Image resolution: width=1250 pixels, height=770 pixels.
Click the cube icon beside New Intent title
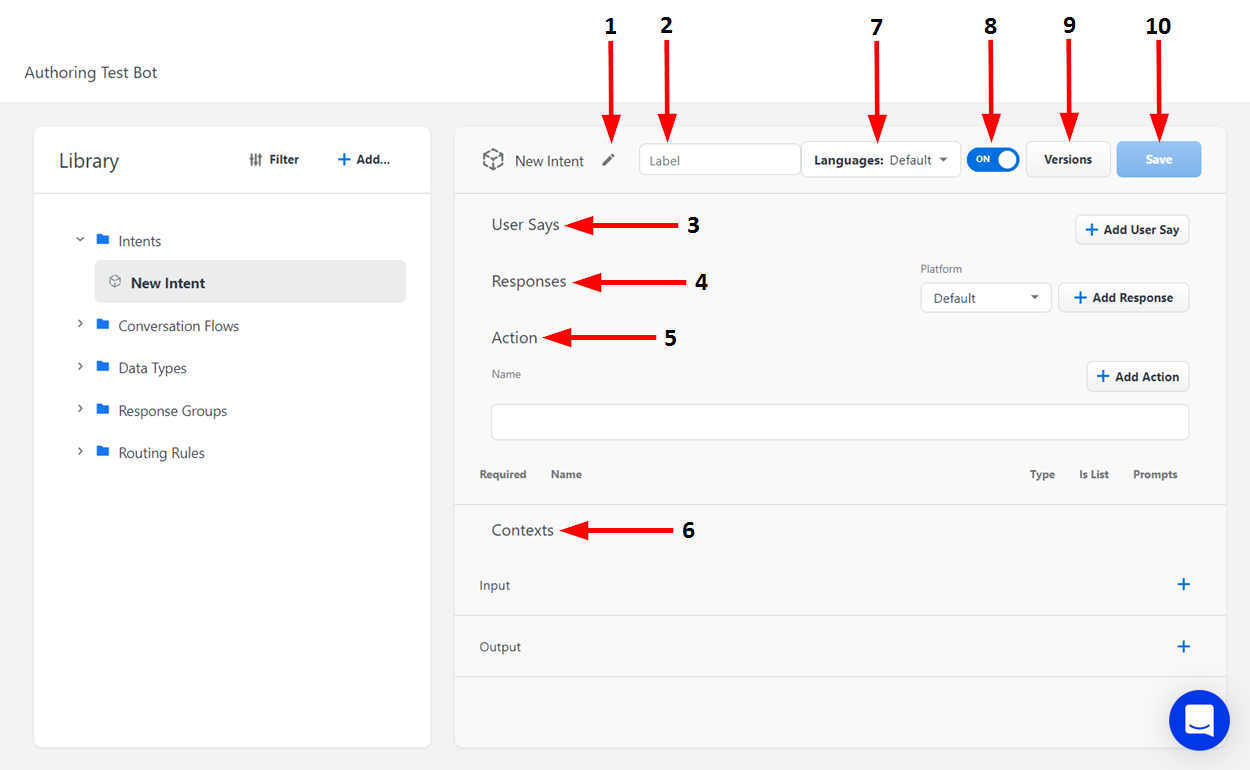[x=492, y=160]
